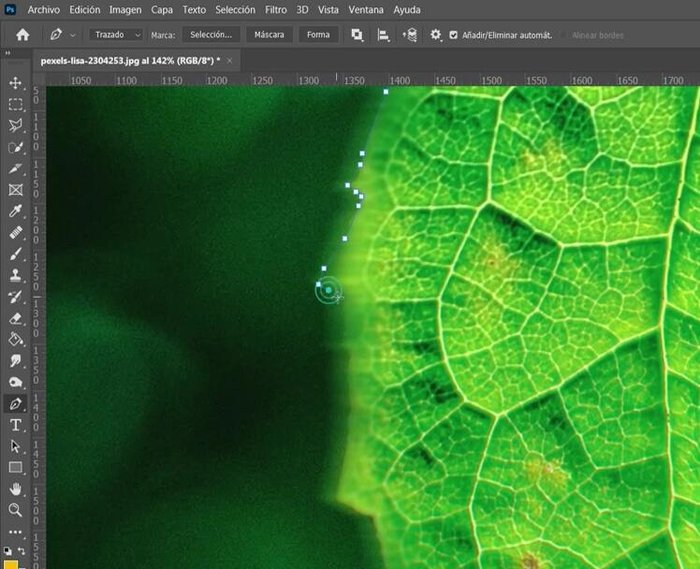Screen dimensions: 700x569
Task: Expand the Pen tool preset picker
Action: point(62,35)
